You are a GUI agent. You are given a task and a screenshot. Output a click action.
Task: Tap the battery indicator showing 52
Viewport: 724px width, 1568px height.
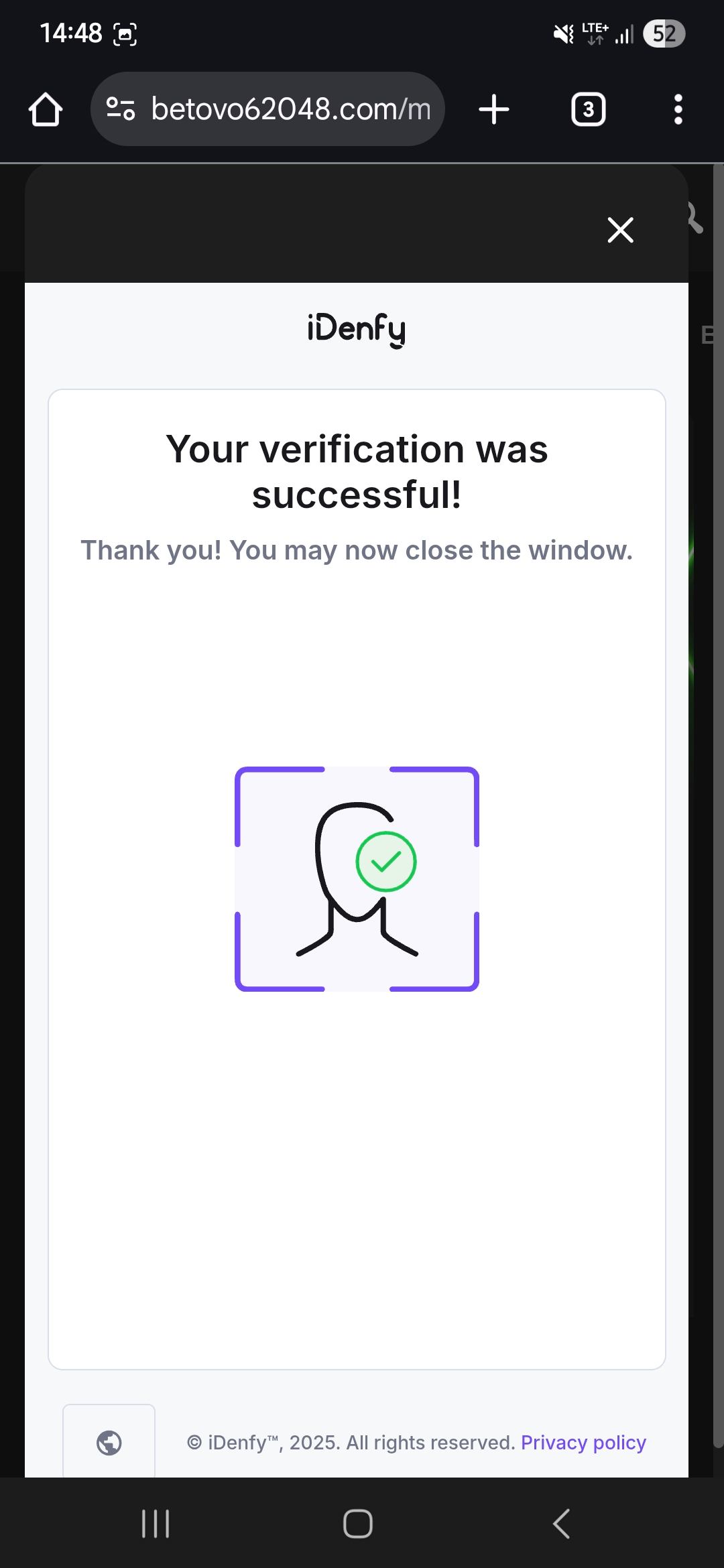tap(664, 34)
